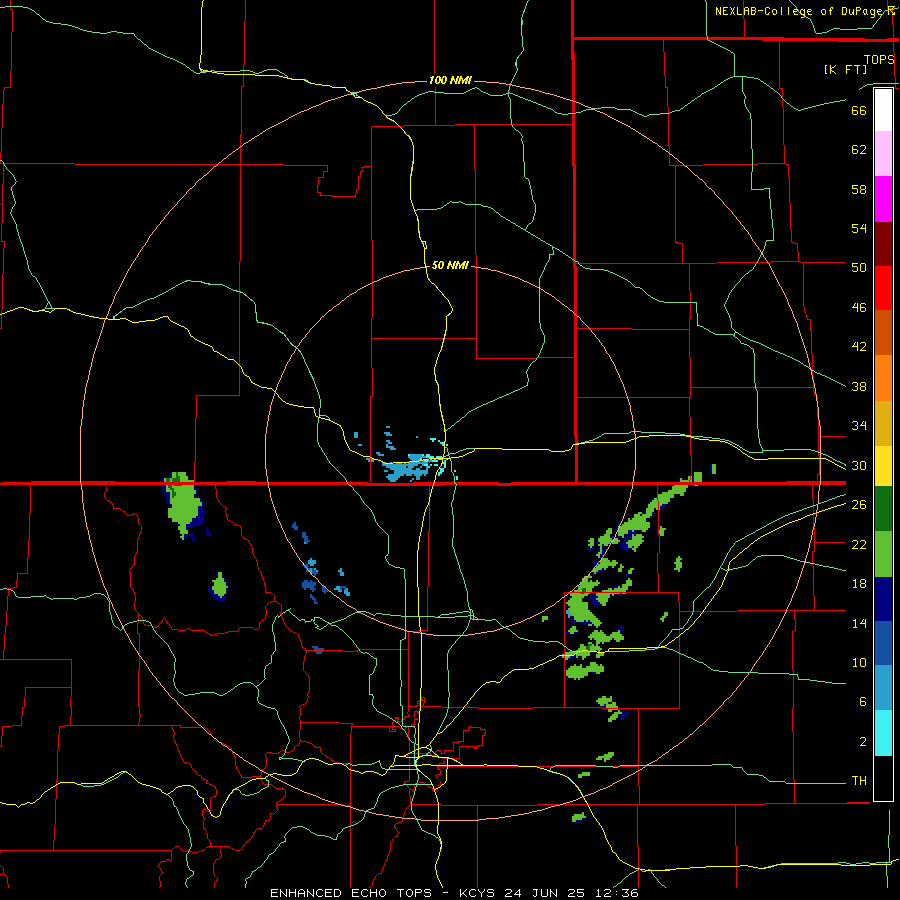The height and width of the screenshot is (900, 900).
Task: Click the small oval green echo southwest
Action: tap(219, 587)
